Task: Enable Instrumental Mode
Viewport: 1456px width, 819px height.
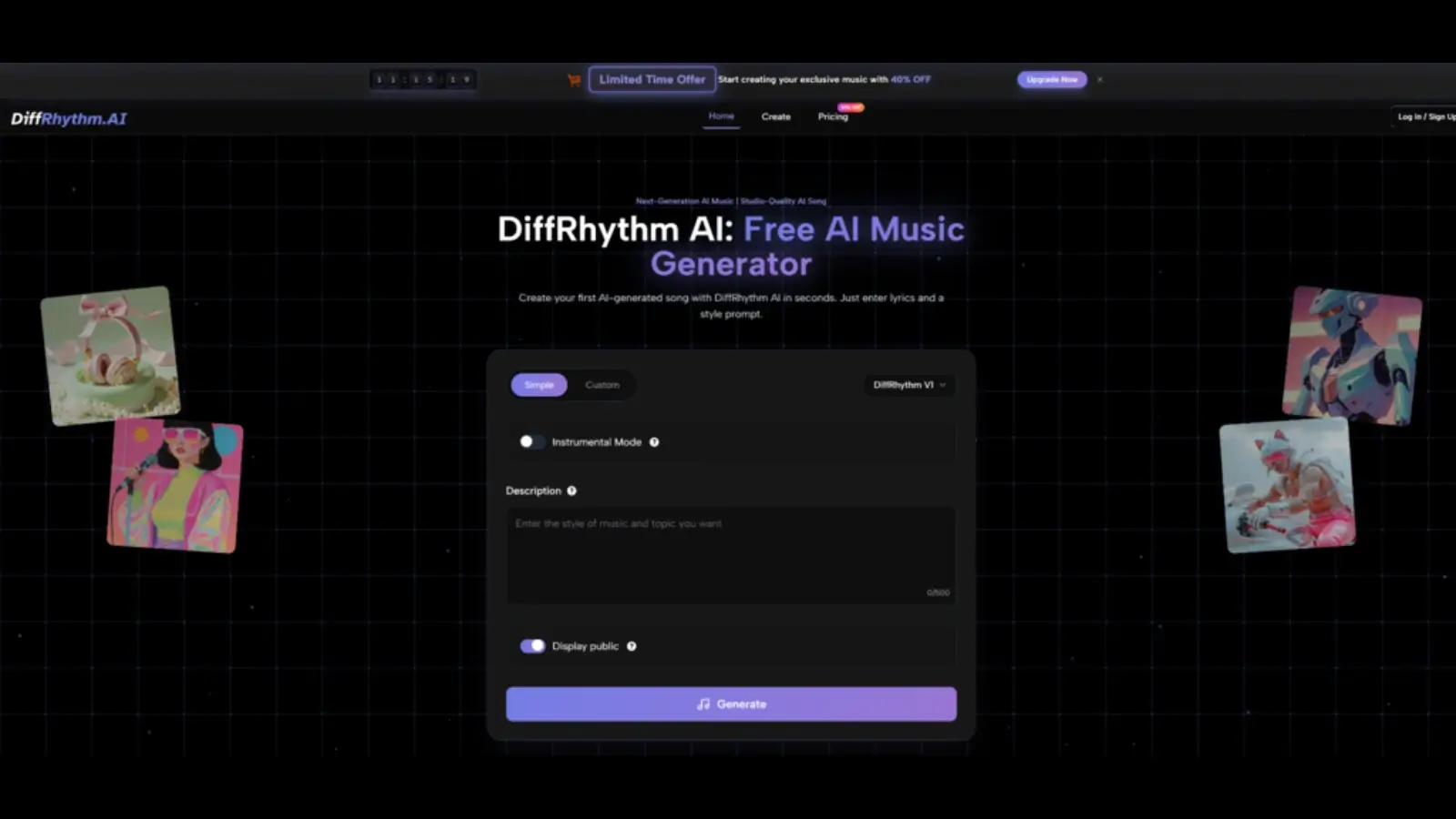Action: (x=532, y=441)
